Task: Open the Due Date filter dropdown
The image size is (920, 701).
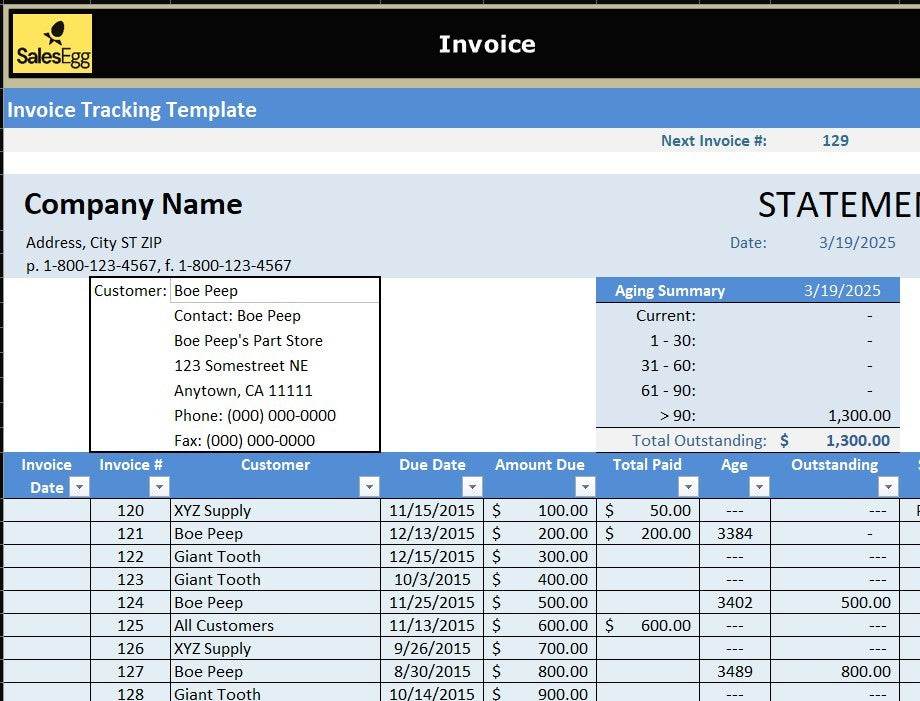Action: pos(472,487)
